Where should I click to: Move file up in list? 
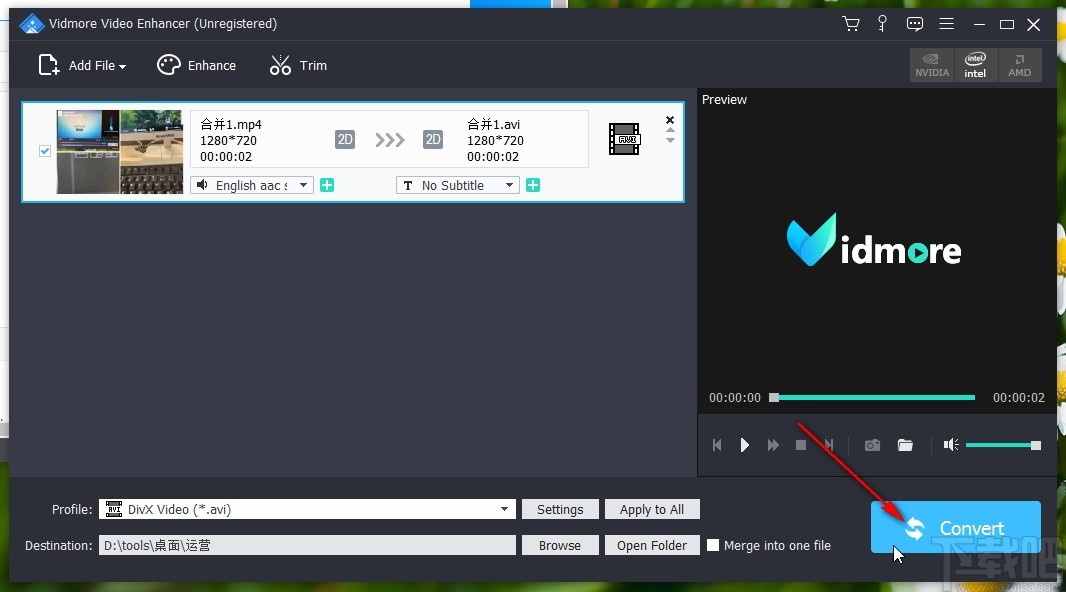tap(670, 130)
